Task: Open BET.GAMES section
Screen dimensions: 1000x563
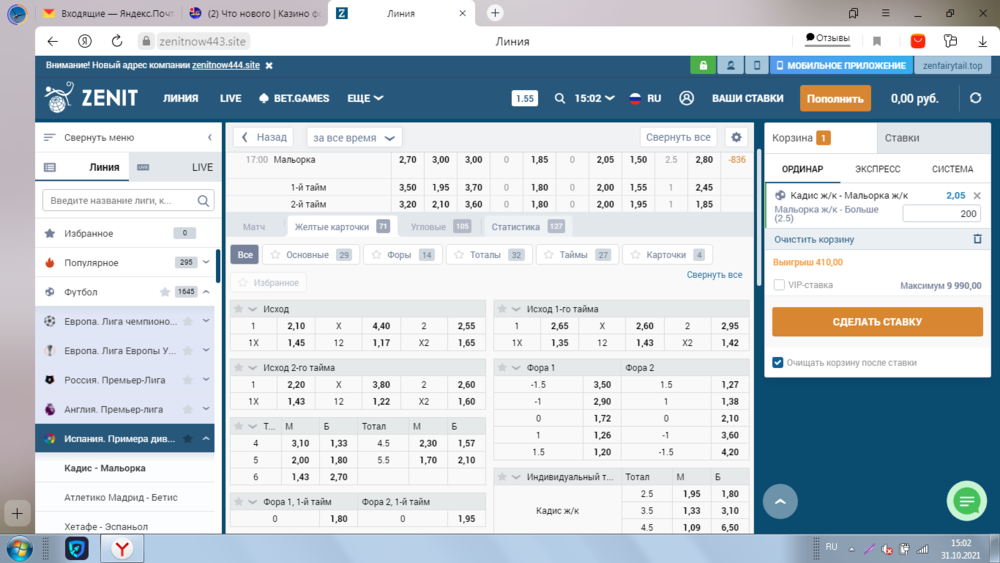Action: (x=294, y=98)
